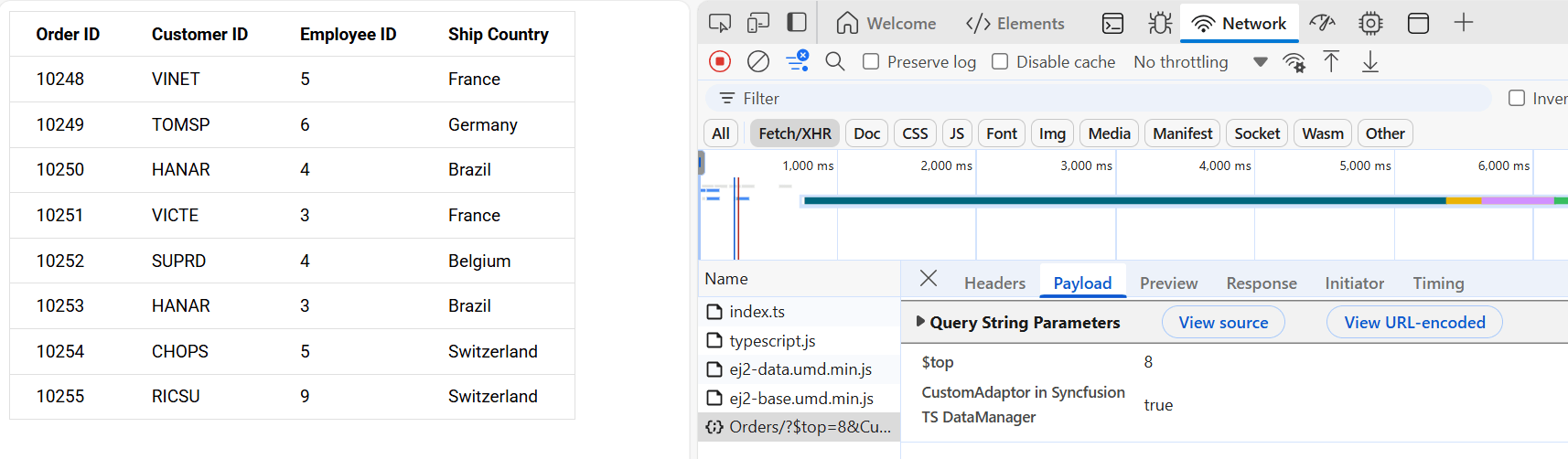Open the Headers tab
Viewport: 1568px width, 459px height.
pyautogui.click(x=994, y=283)
